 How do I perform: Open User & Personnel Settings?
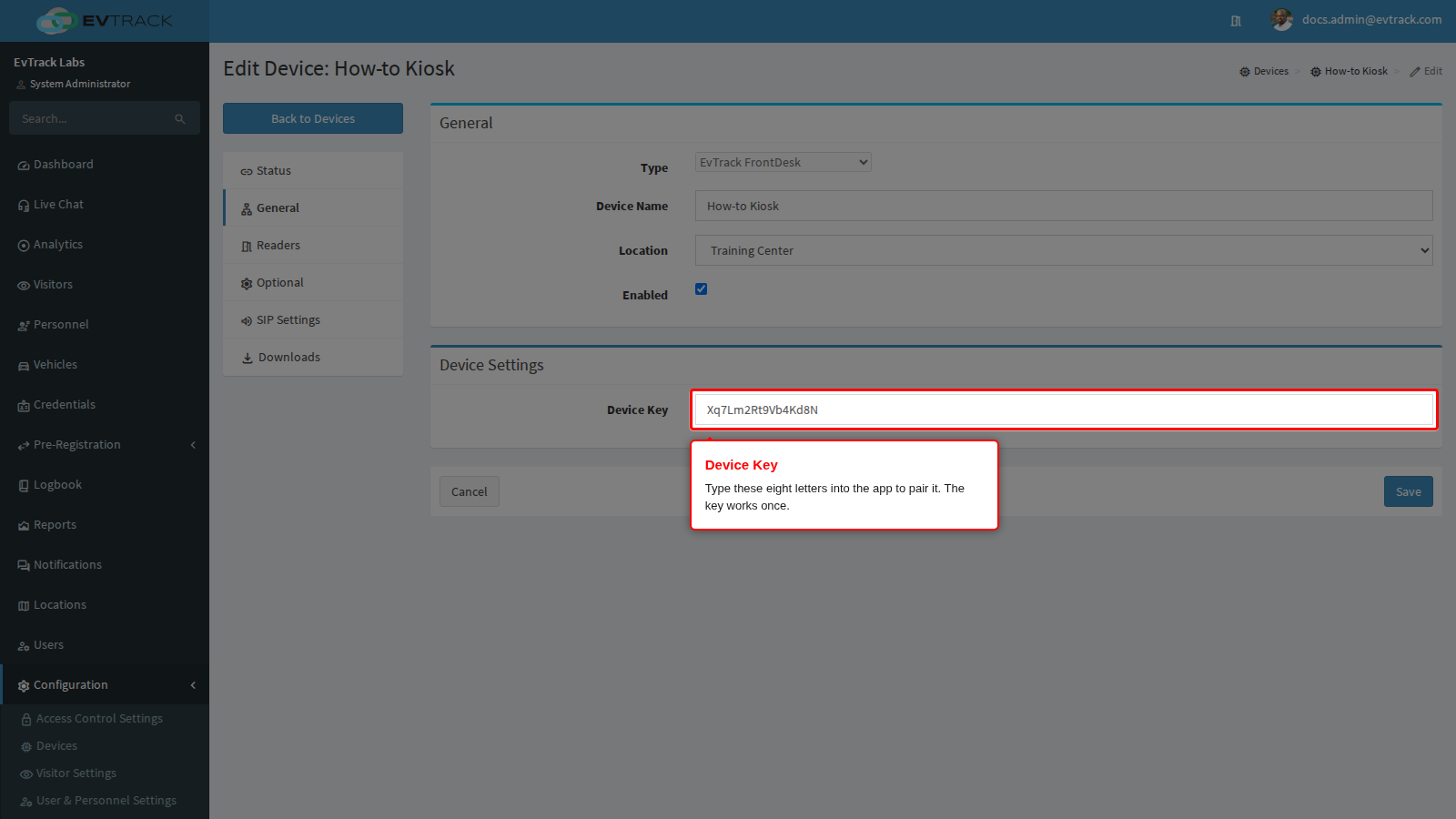pos(105,801)
